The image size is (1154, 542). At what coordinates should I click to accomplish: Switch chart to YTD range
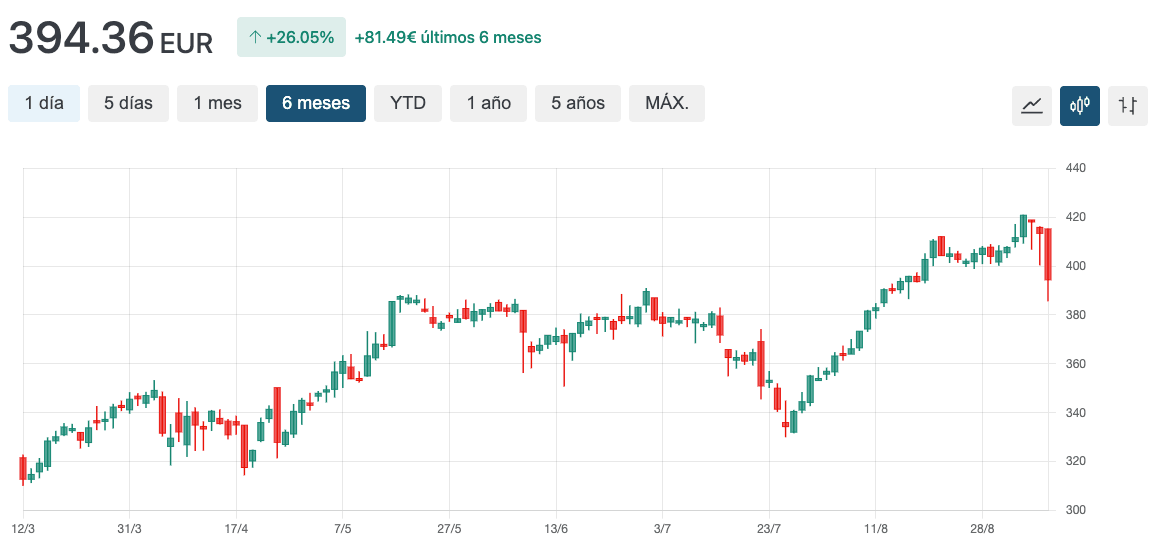[x=408, y=103]
